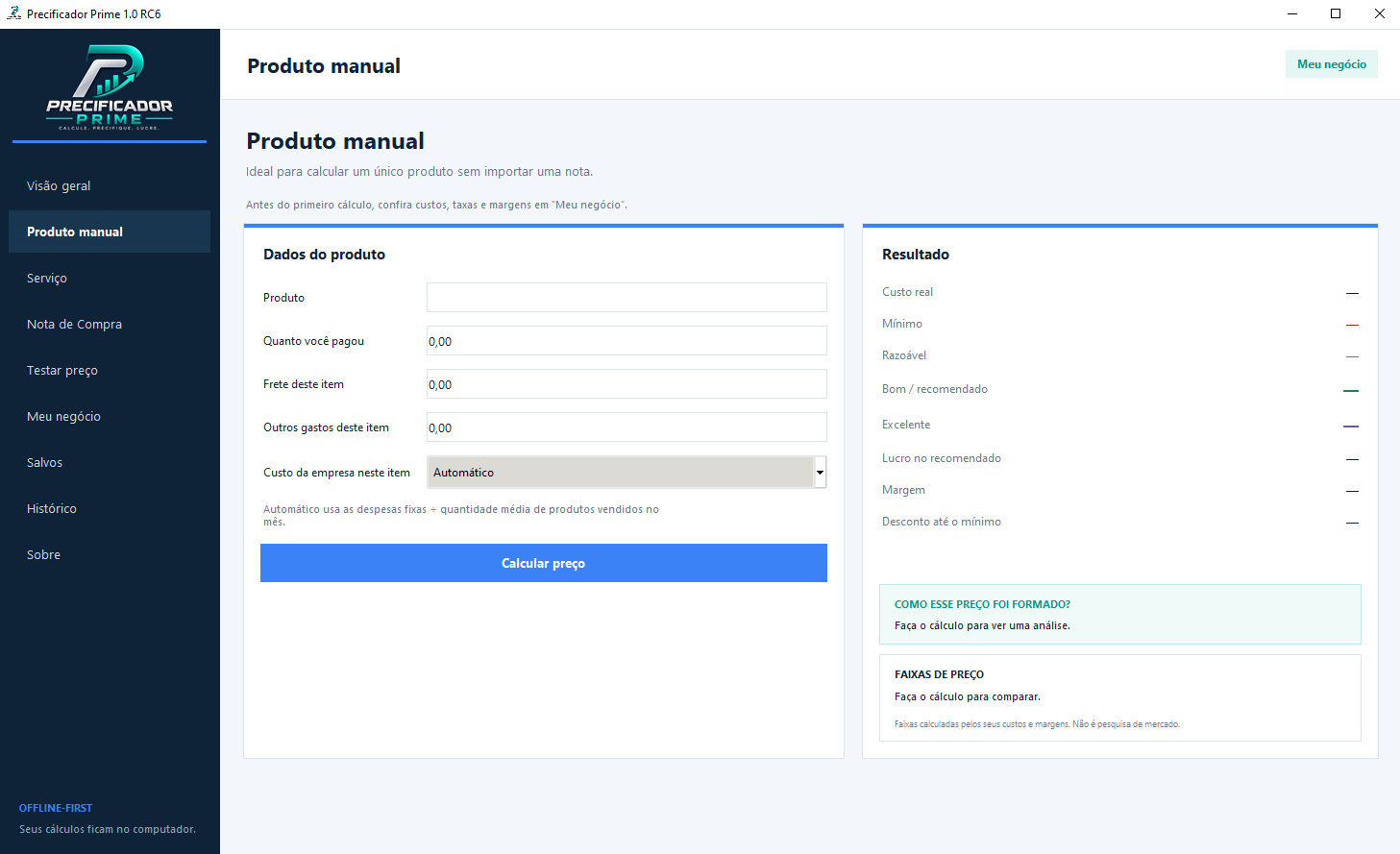Click Meu negócio button in header
Image resolution: width=1400 pixels, height=854 pixels.
(x=1332, y=64)
